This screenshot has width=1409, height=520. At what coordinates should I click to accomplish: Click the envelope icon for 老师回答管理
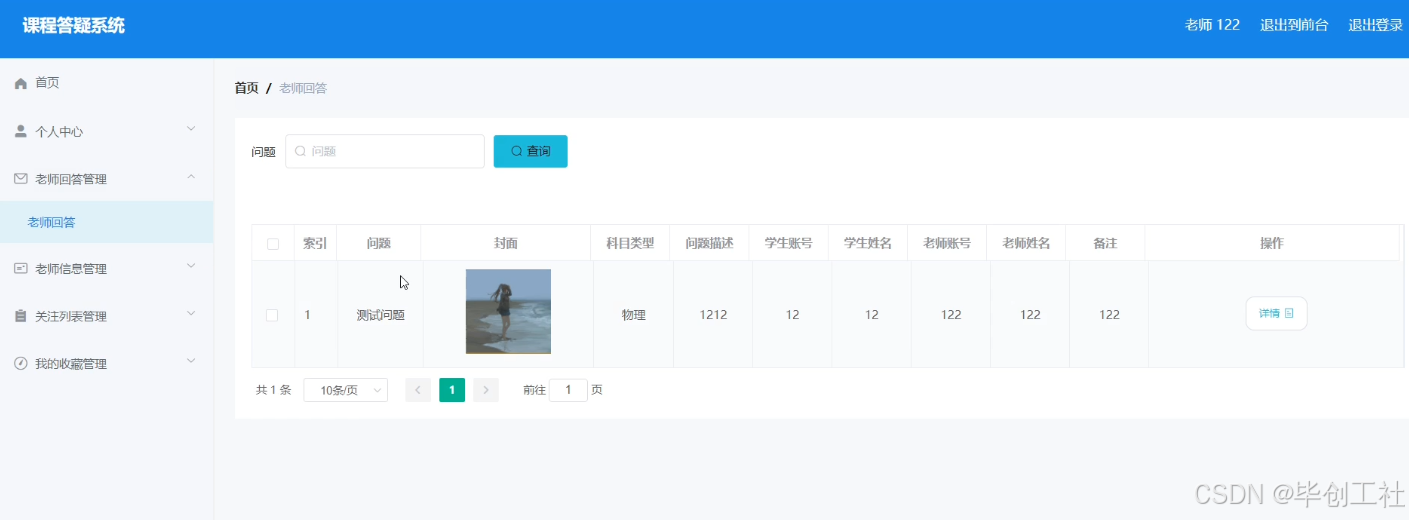[x=21, y=179]
